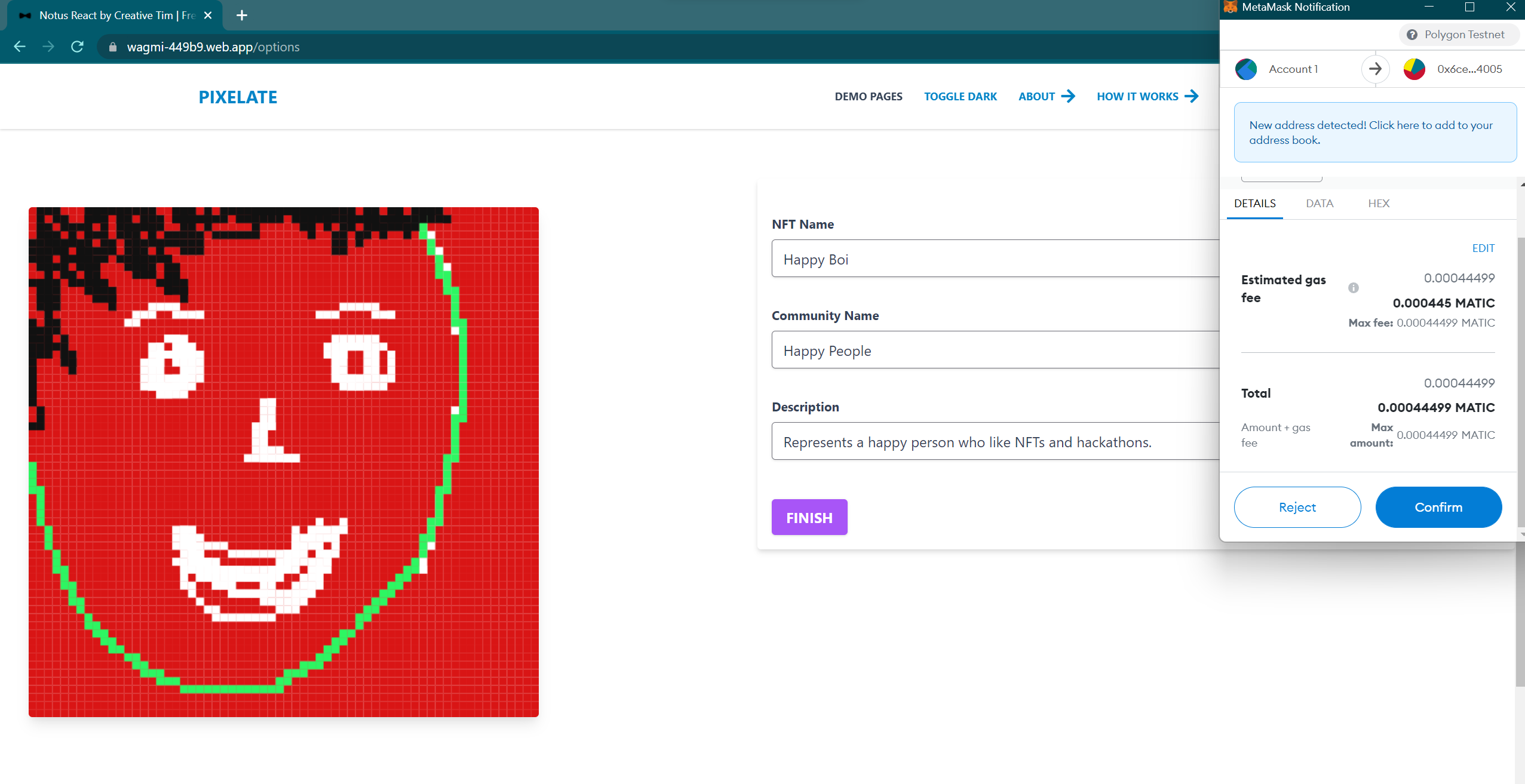Go back to the previous browser page
The image size is (1525, 784).
click(x=20, y=47)
